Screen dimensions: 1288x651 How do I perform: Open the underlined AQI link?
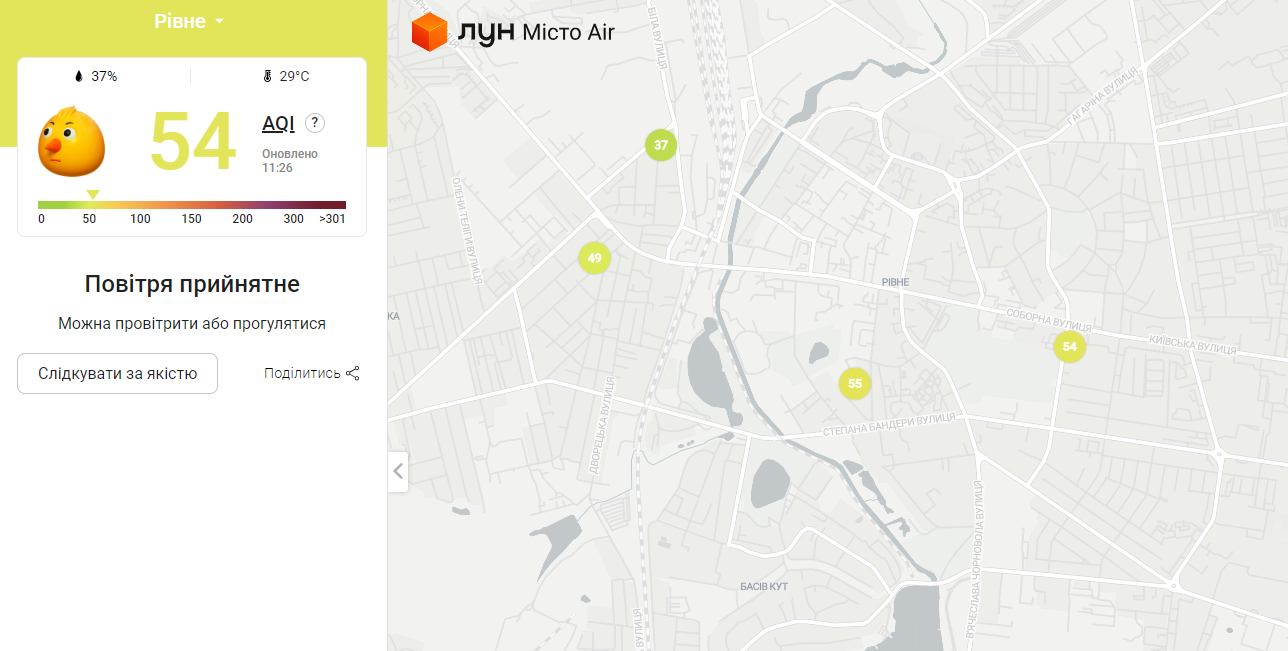278,123
